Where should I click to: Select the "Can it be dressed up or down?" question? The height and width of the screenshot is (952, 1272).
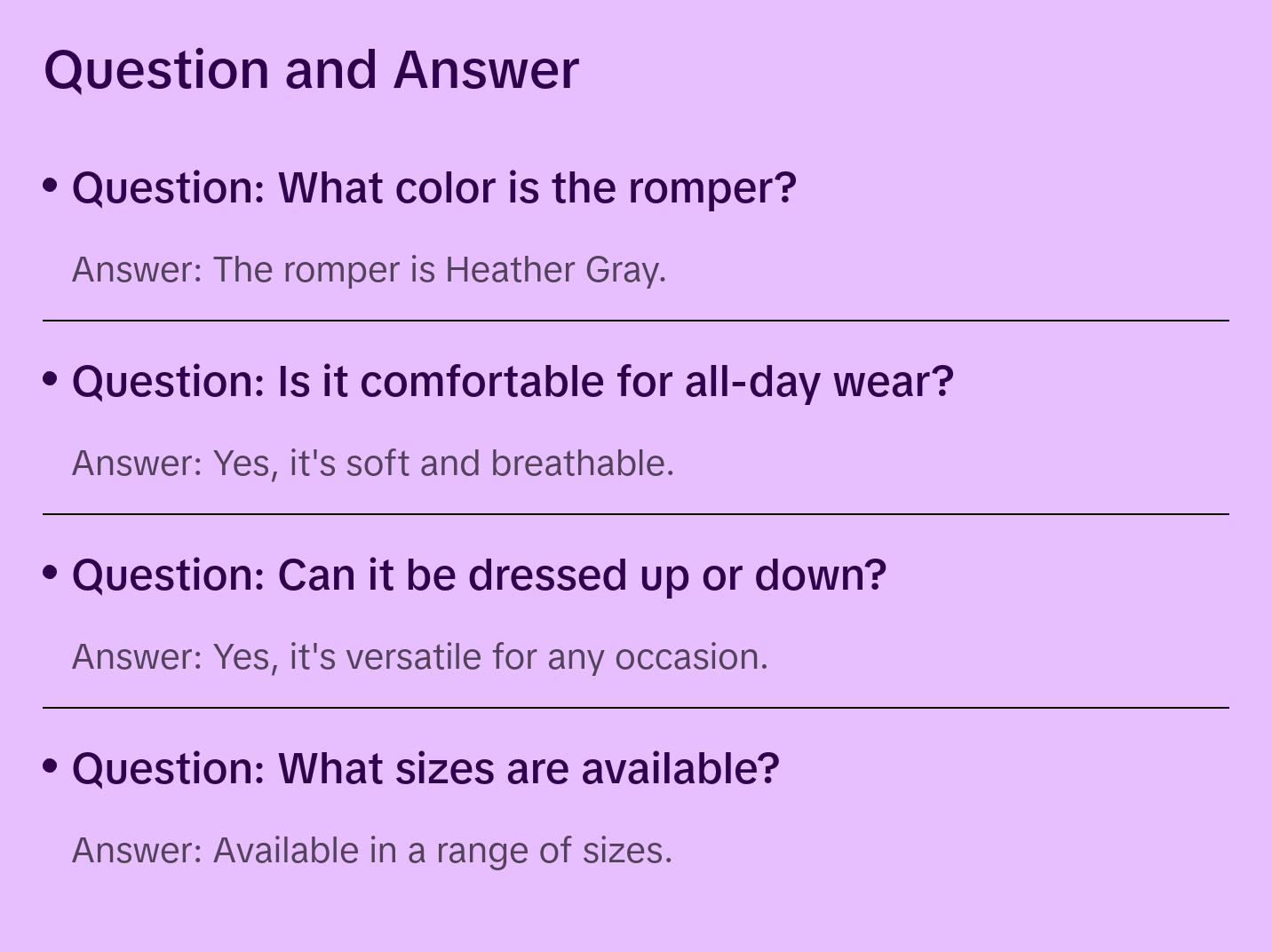[x=479, y=575]
